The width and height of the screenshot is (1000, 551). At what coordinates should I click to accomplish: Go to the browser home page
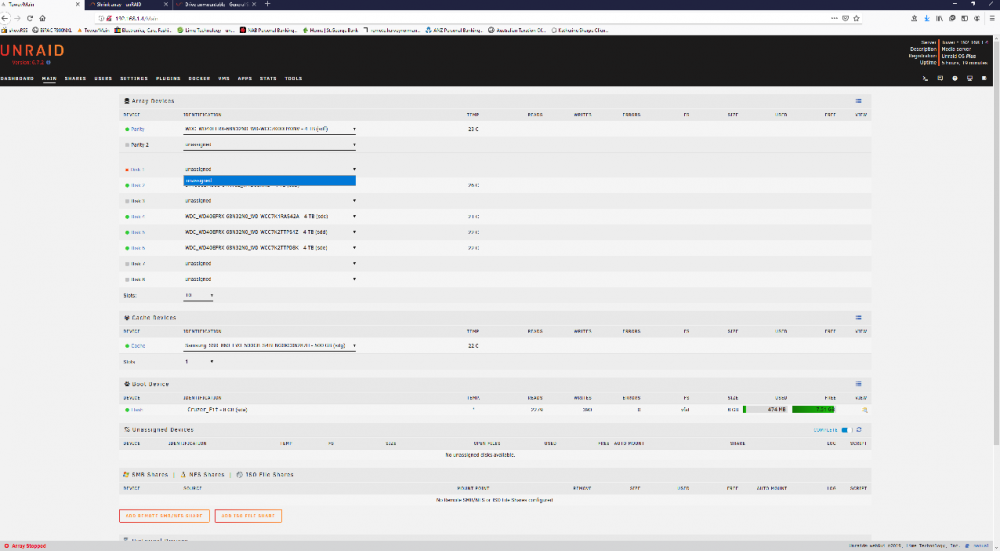click(42, 18)
